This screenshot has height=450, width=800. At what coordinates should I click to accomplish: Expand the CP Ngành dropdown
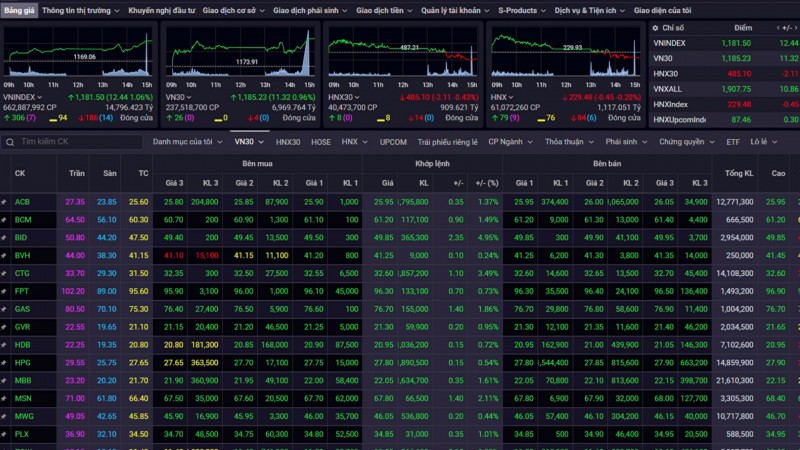[x=511, y=142]
